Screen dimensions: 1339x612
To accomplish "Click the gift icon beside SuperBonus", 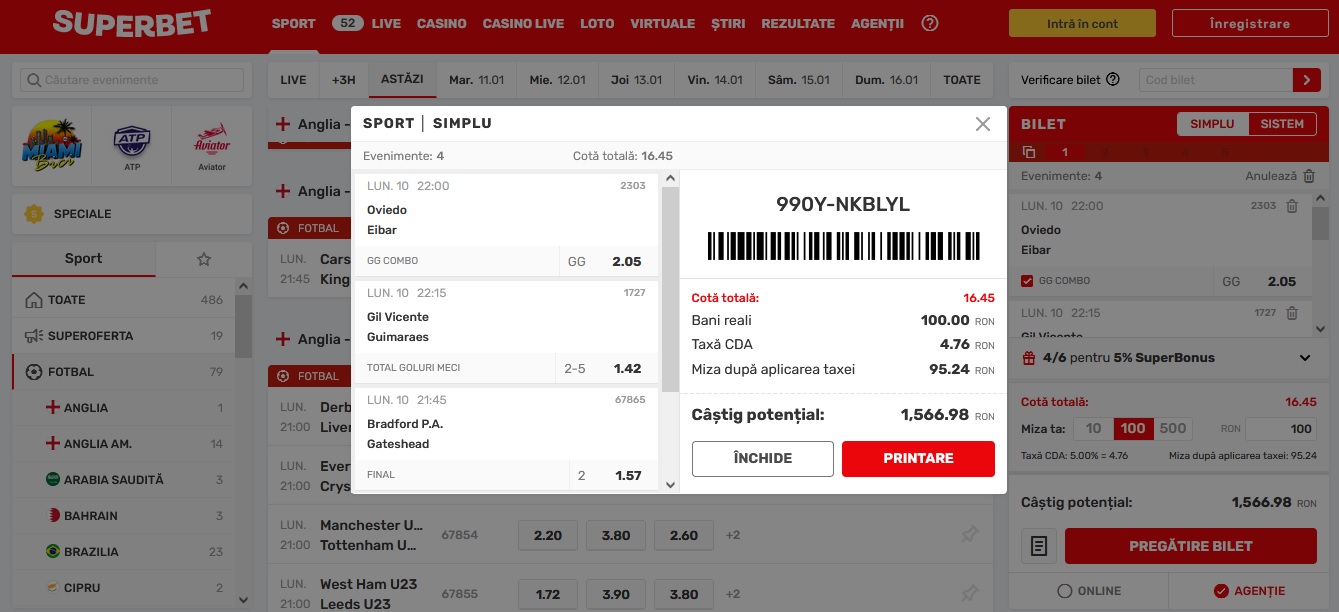I will coord(1029,358).
